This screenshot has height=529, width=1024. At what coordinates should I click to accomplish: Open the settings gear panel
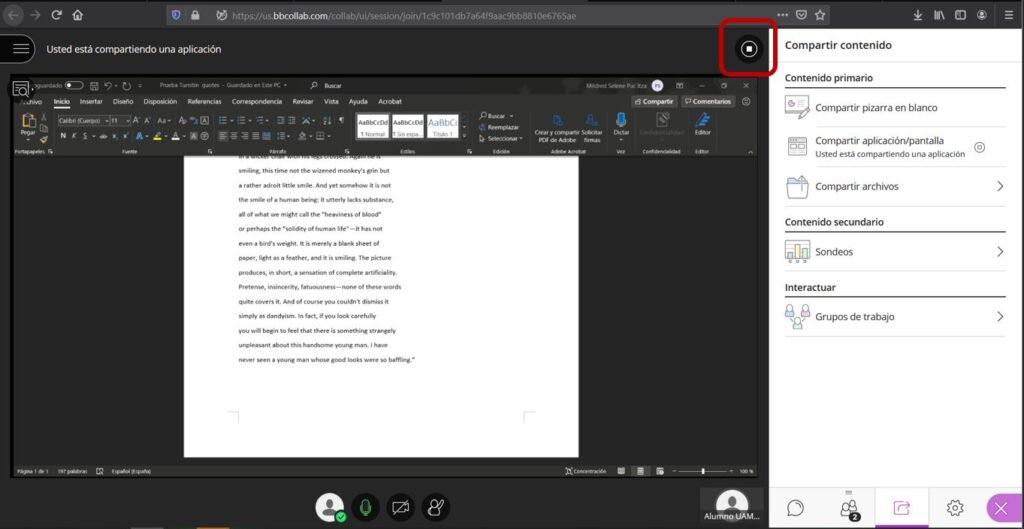point(955,508)
